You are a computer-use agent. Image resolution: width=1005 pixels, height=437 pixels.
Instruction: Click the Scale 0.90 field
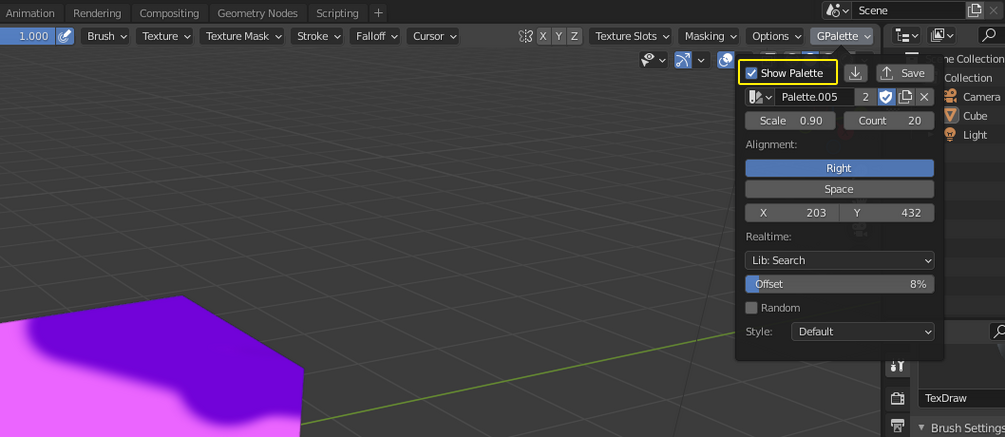point(790,121)
